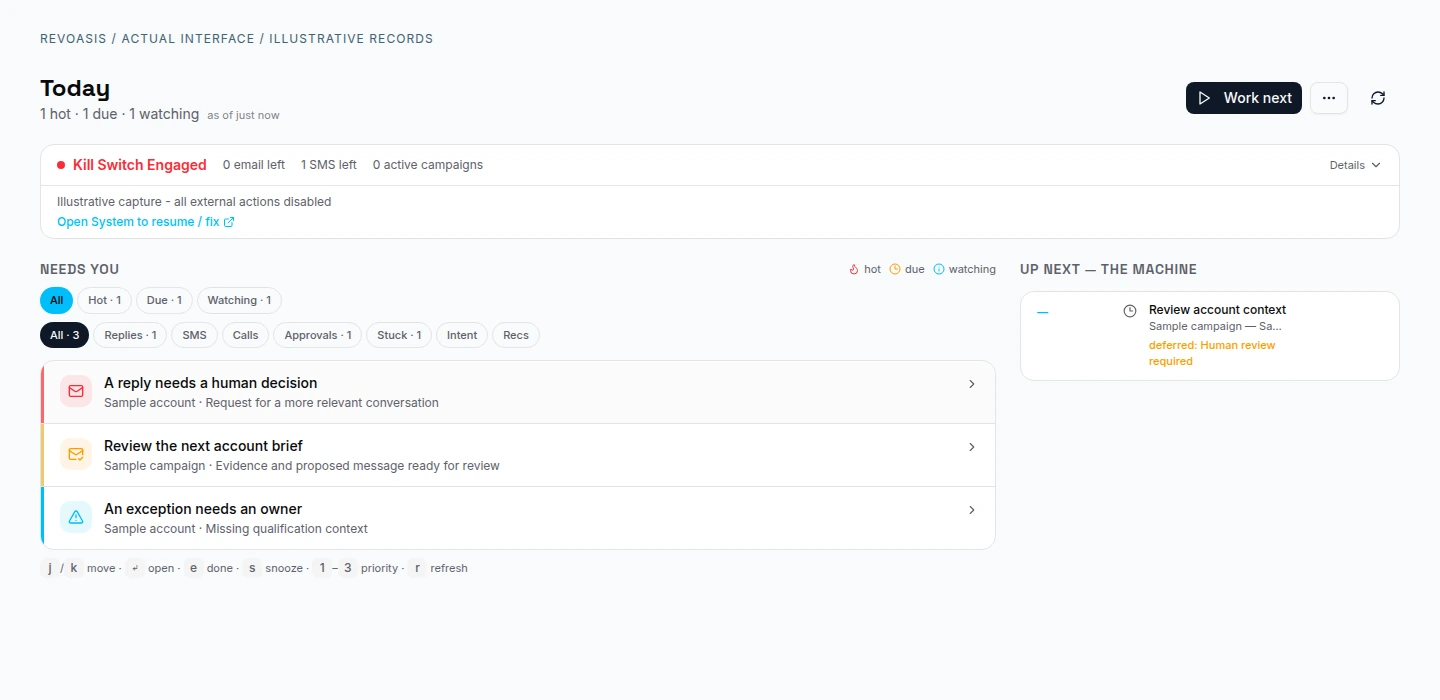1440x700 pixels.
Task: Select the blue All priority filter
Action: tap(56, 300)
